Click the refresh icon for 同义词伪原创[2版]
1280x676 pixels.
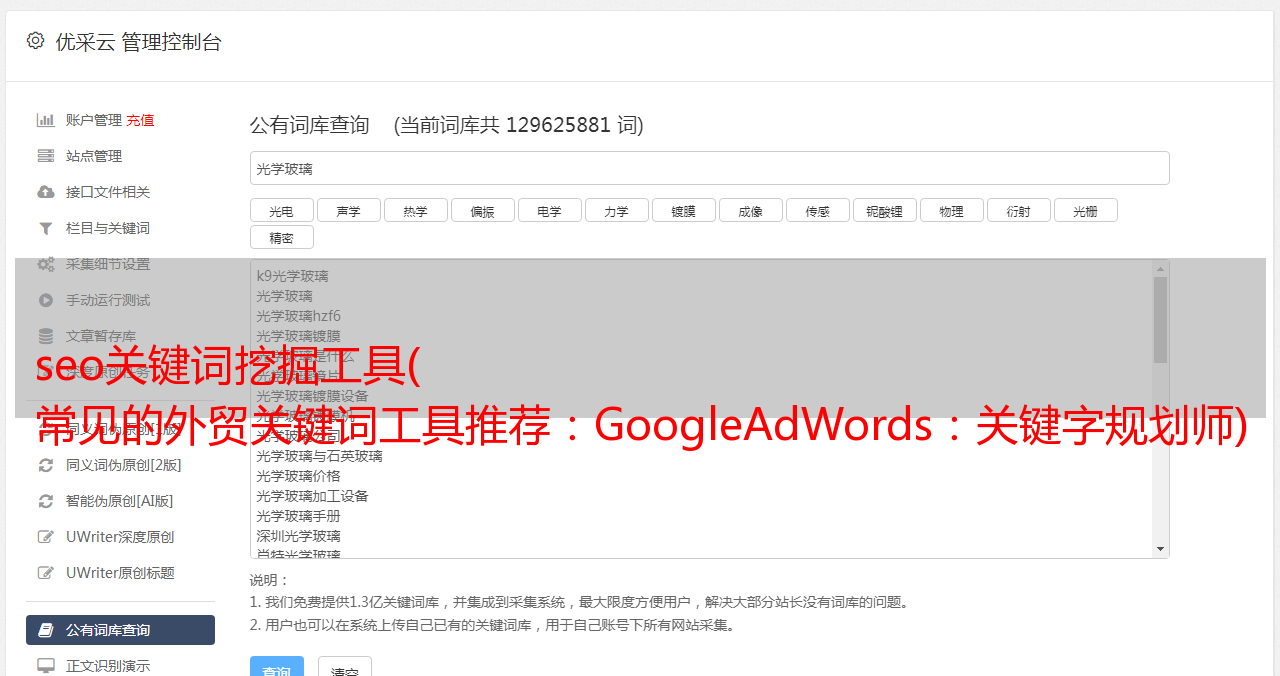click(x=45, y=465)
